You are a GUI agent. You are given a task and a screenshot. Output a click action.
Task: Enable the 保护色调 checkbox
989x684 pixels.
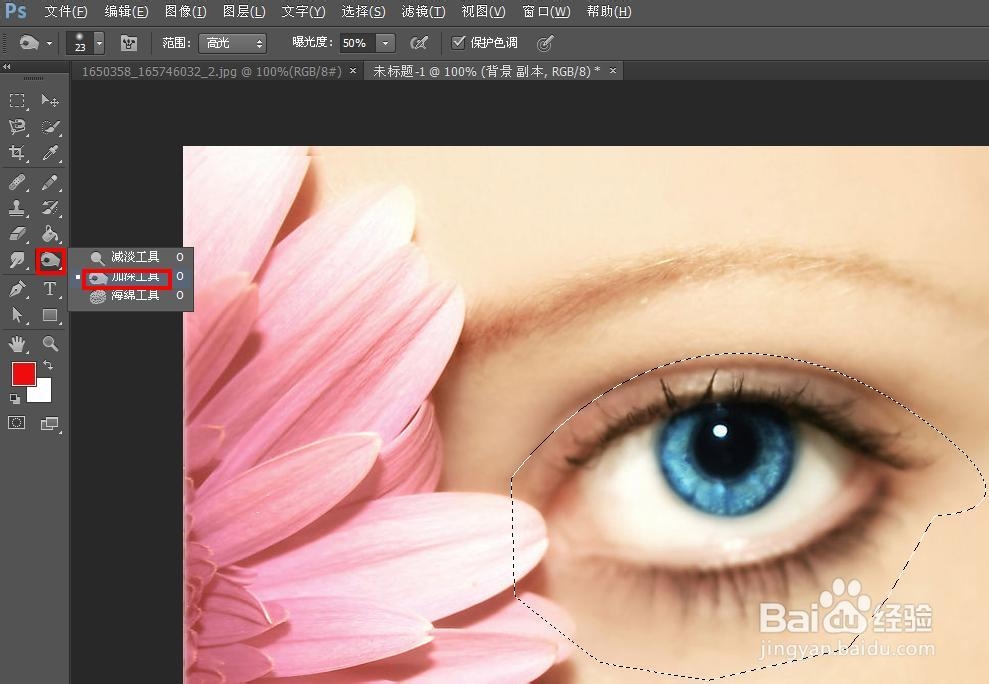tap(458, 43)
